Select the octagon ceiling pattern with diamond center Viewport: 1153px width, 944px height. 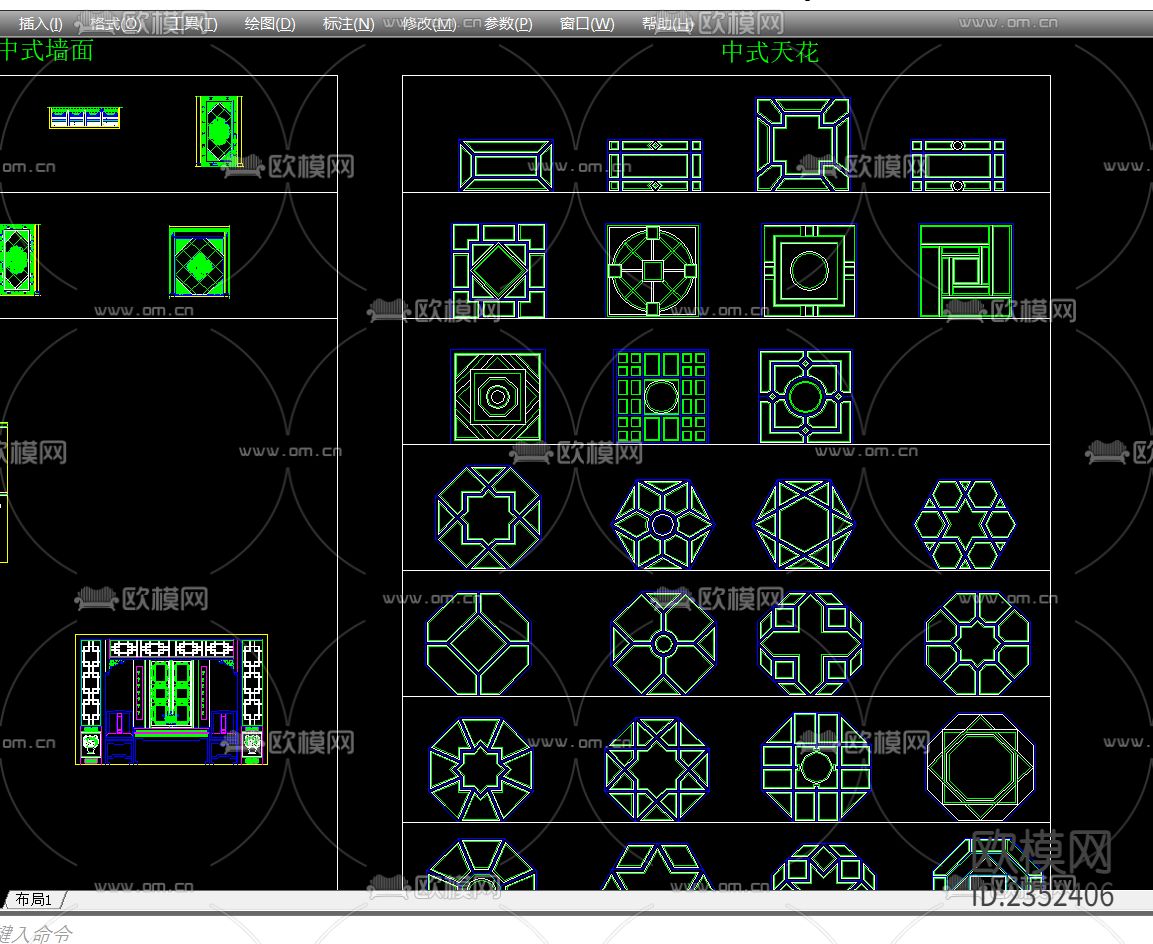pyautogui.click(x=478, y=643)
